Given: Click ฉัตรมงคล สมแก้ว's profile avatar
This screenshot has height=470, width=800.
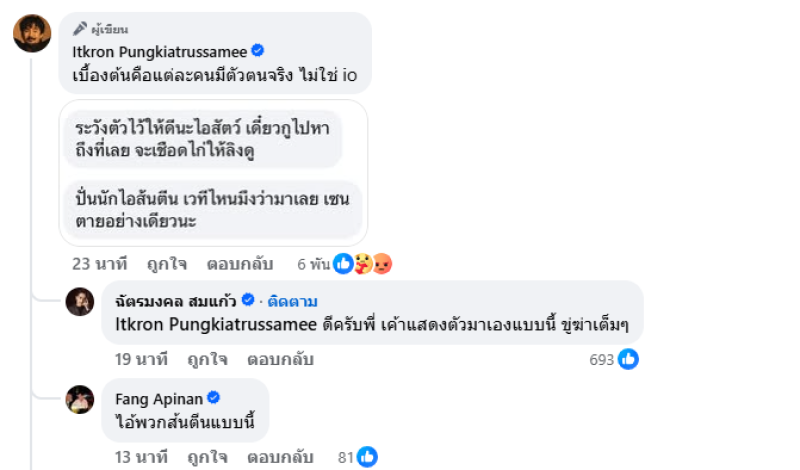Looking at the screenshot, I should (x=80, y=301).
